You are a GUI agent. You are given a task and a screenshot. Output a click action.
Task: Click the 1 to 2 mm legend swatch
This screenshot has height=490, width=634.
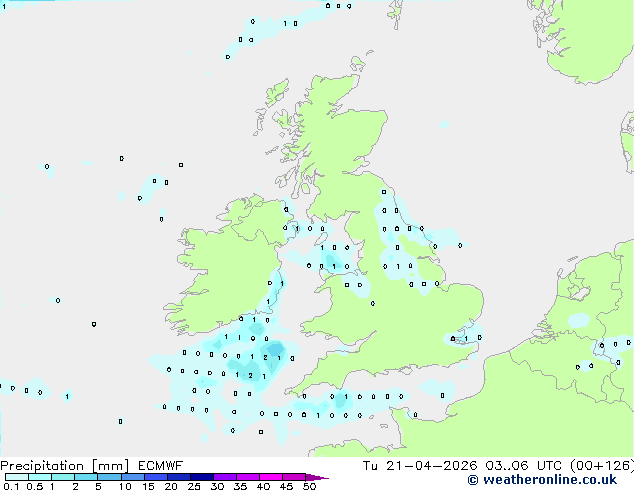pos(63,477)
